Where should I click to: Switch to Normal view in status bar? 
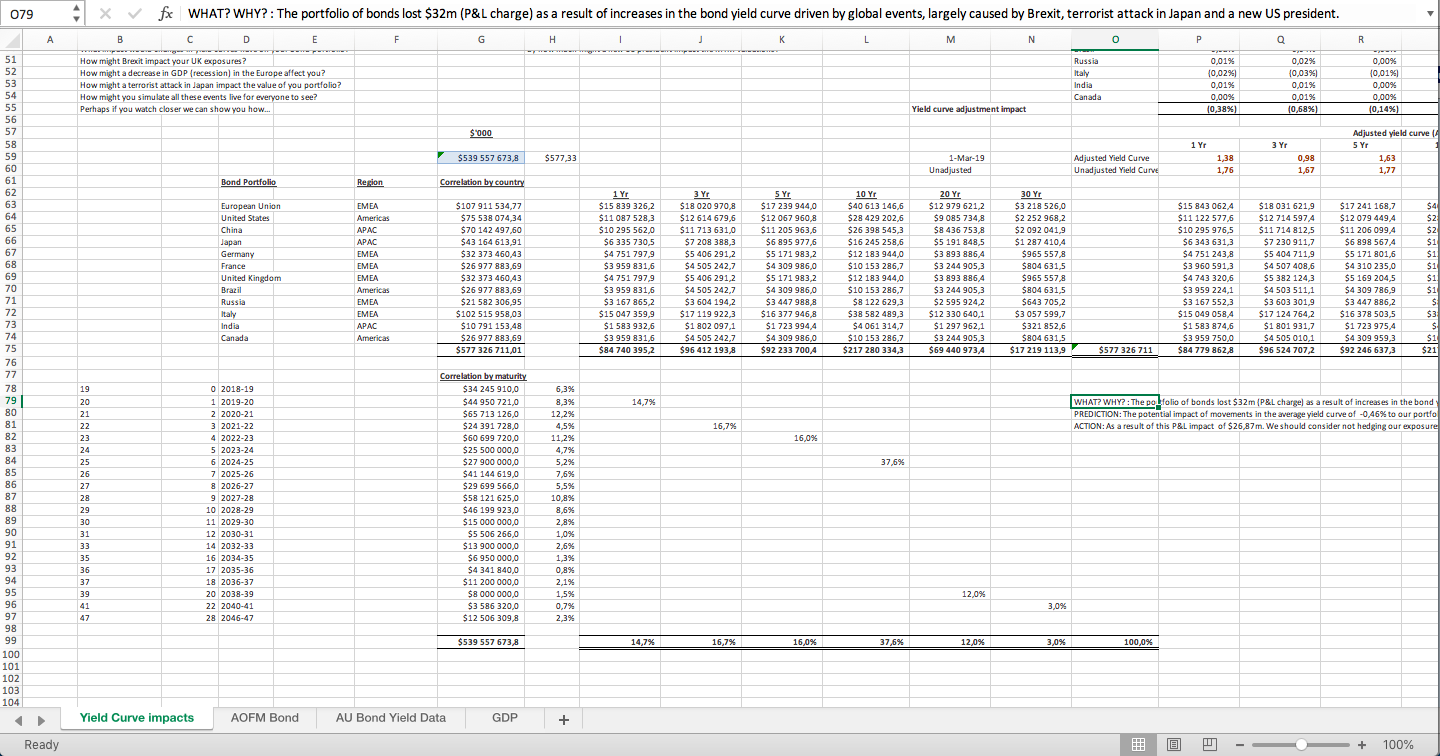point(1137,744)
